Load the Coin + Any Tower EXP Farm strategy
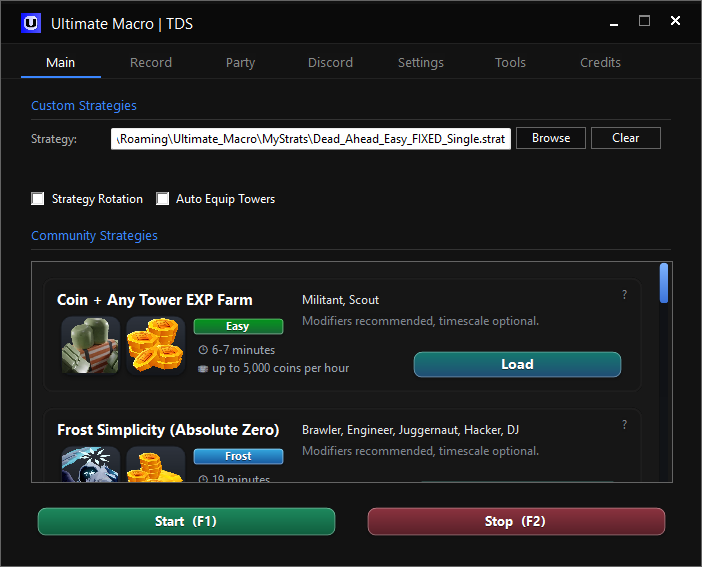The width and height of the screenshot is (702, 567). (517, 364)
